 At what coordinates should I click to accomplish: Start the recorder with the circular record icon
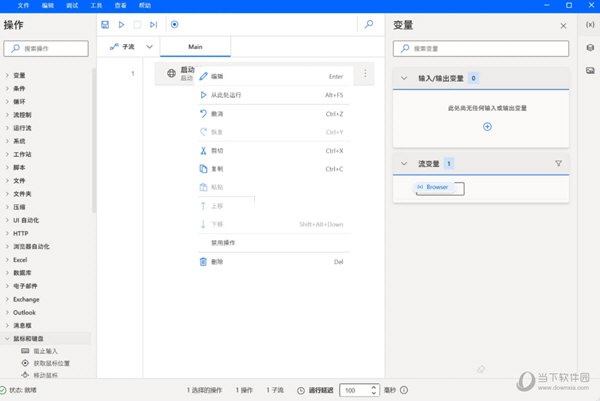(174, 24)
